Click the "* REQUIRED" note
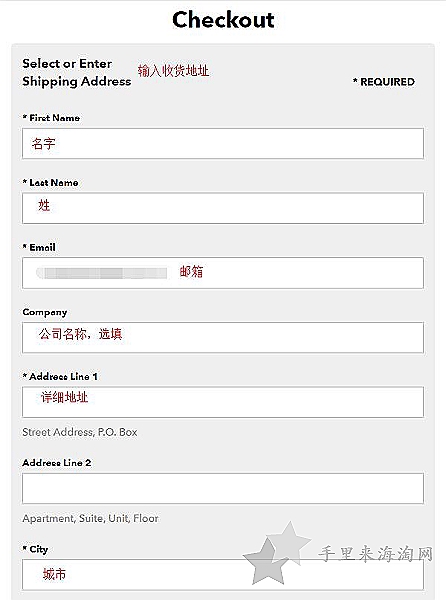Screen dimensions: 446x600 pos(384,82)
